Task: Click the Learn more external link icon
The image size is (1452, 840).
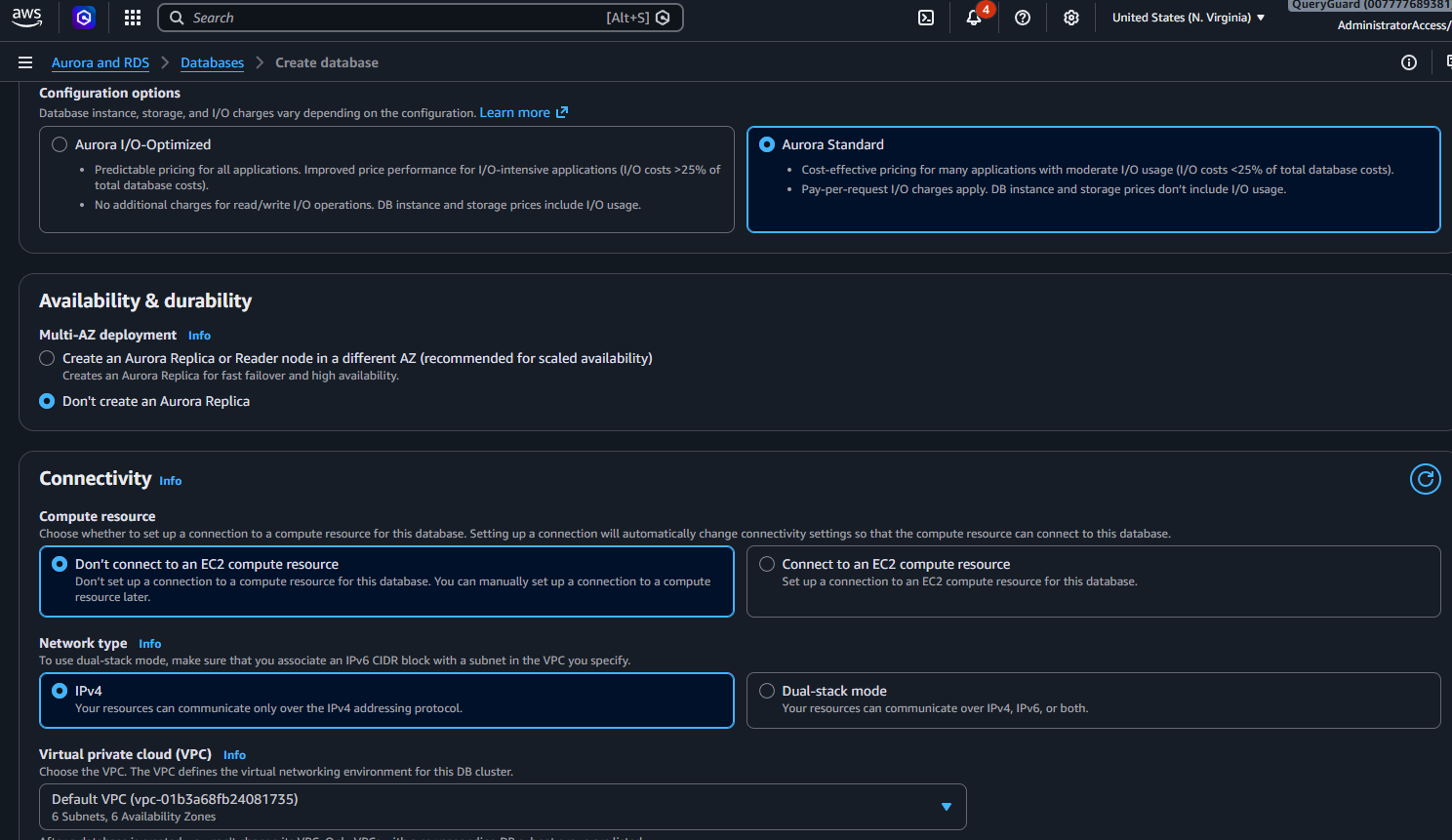Action: 562,113
